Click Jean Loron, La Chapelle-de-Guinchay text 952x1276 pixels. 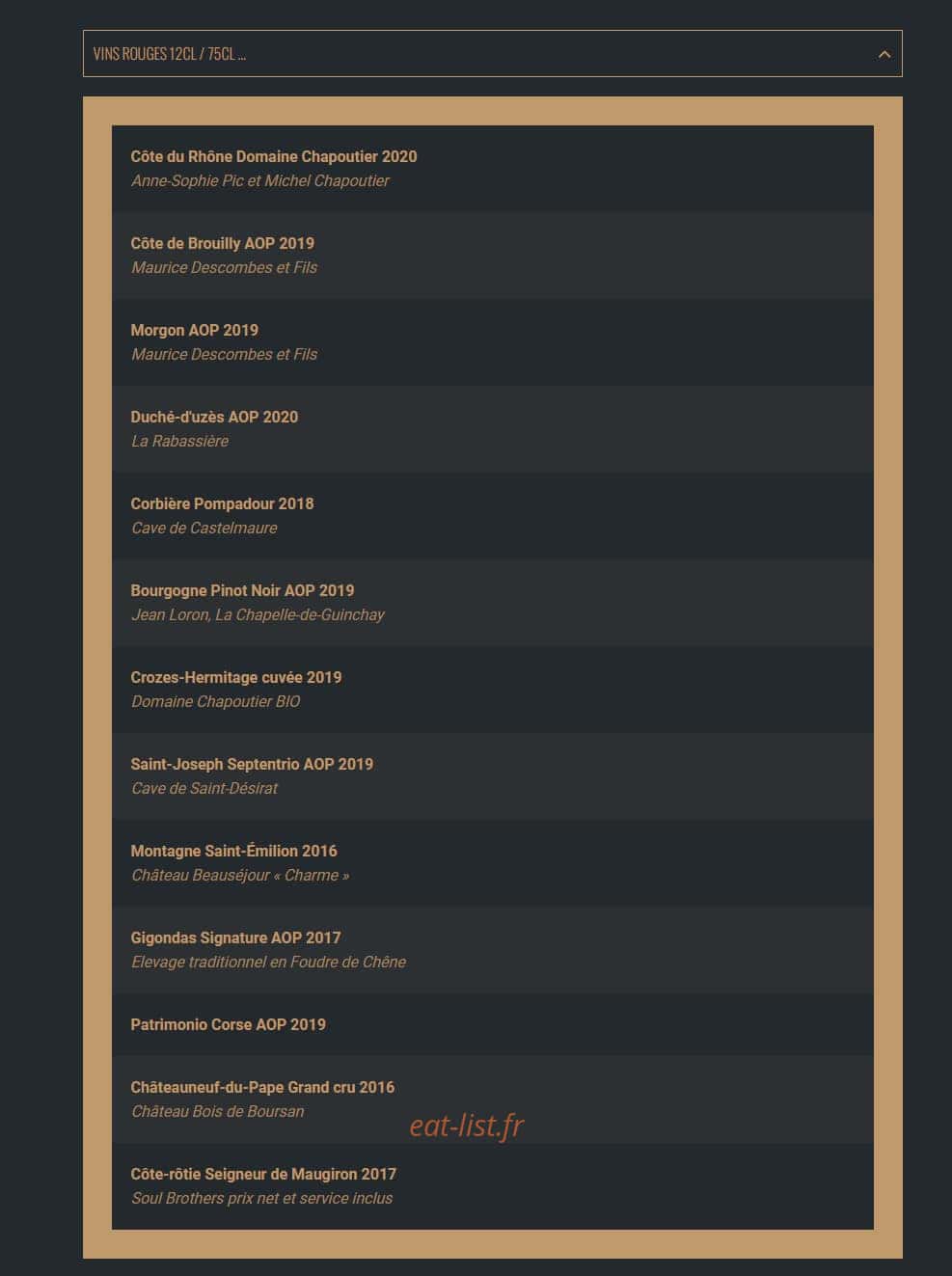(258, 614)
